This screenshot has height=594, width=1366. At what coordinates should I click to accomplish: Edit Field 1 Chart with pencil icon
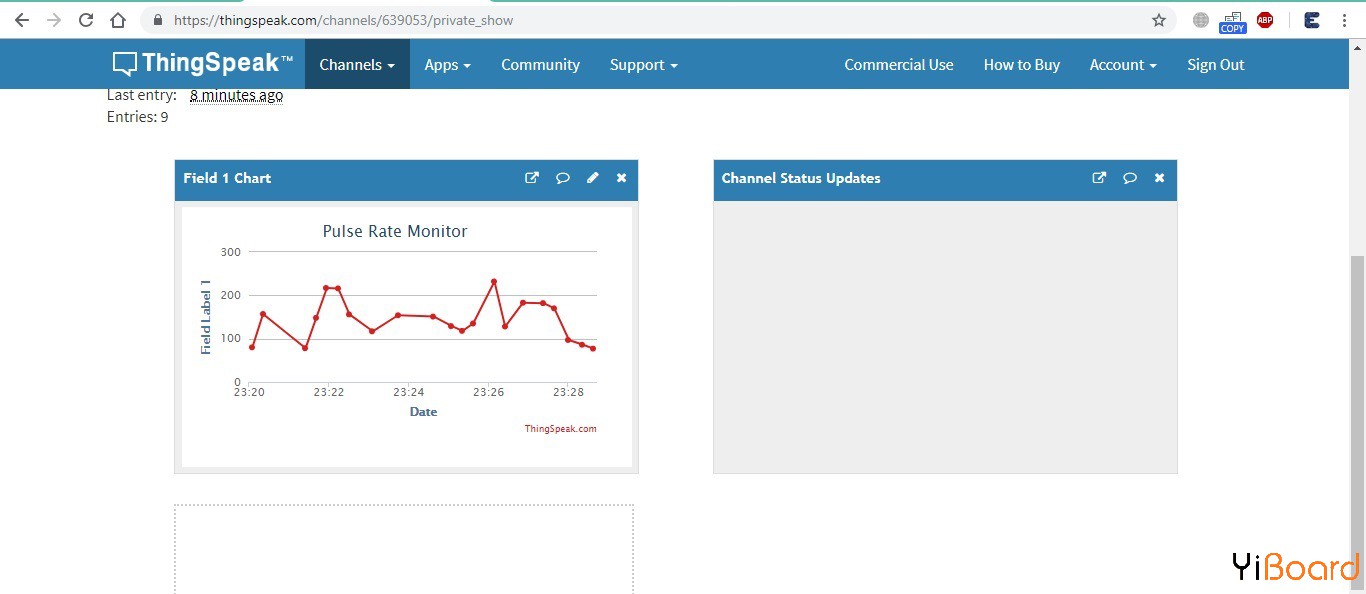point(593,178)
